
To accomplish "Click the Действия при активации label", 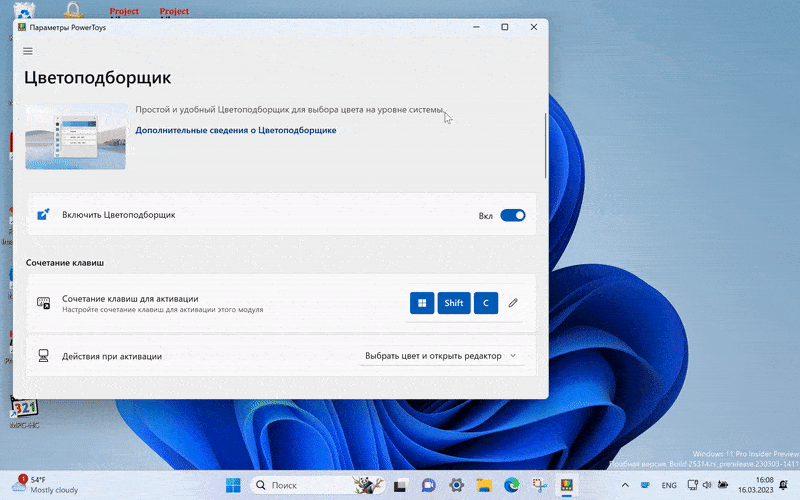I will click(112, 356).
